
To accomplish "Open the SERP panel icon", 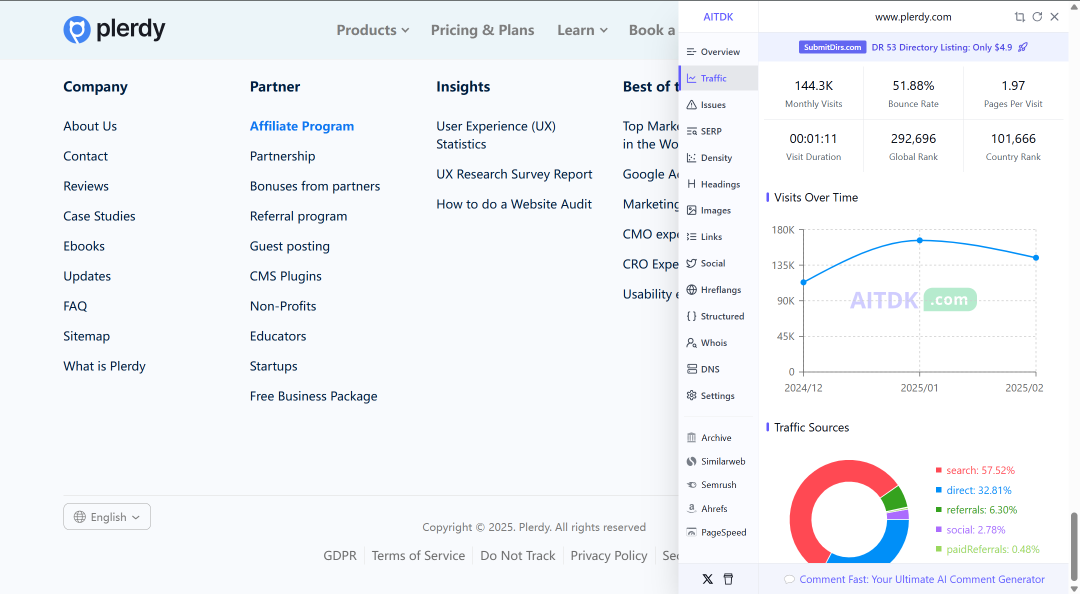I will [692, 131].
